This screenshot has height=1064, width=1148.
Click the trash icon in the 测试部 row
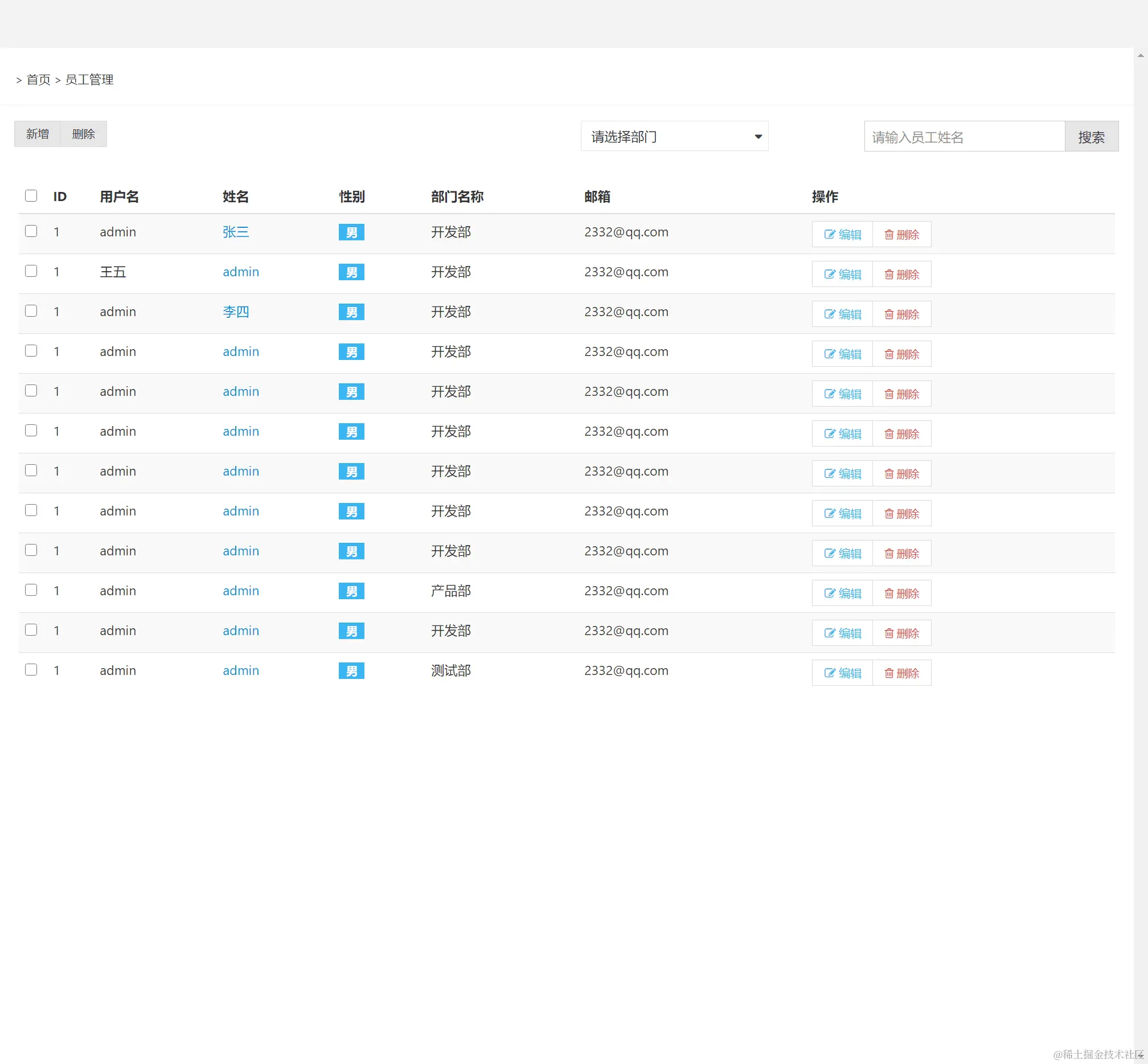tap(889, 673)
